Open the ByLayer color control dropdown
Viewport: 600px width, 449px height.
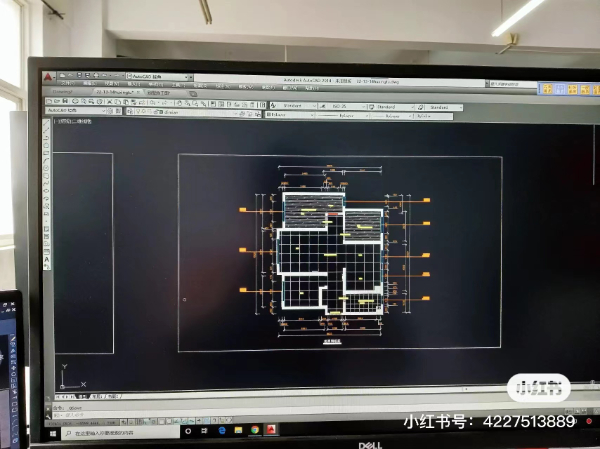tap(290, 115)
